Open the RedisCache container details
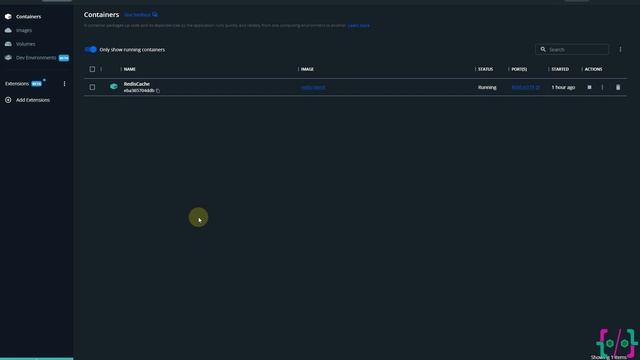Image resolution: width=640 pixels, height=360 pixels. [137, 84]
